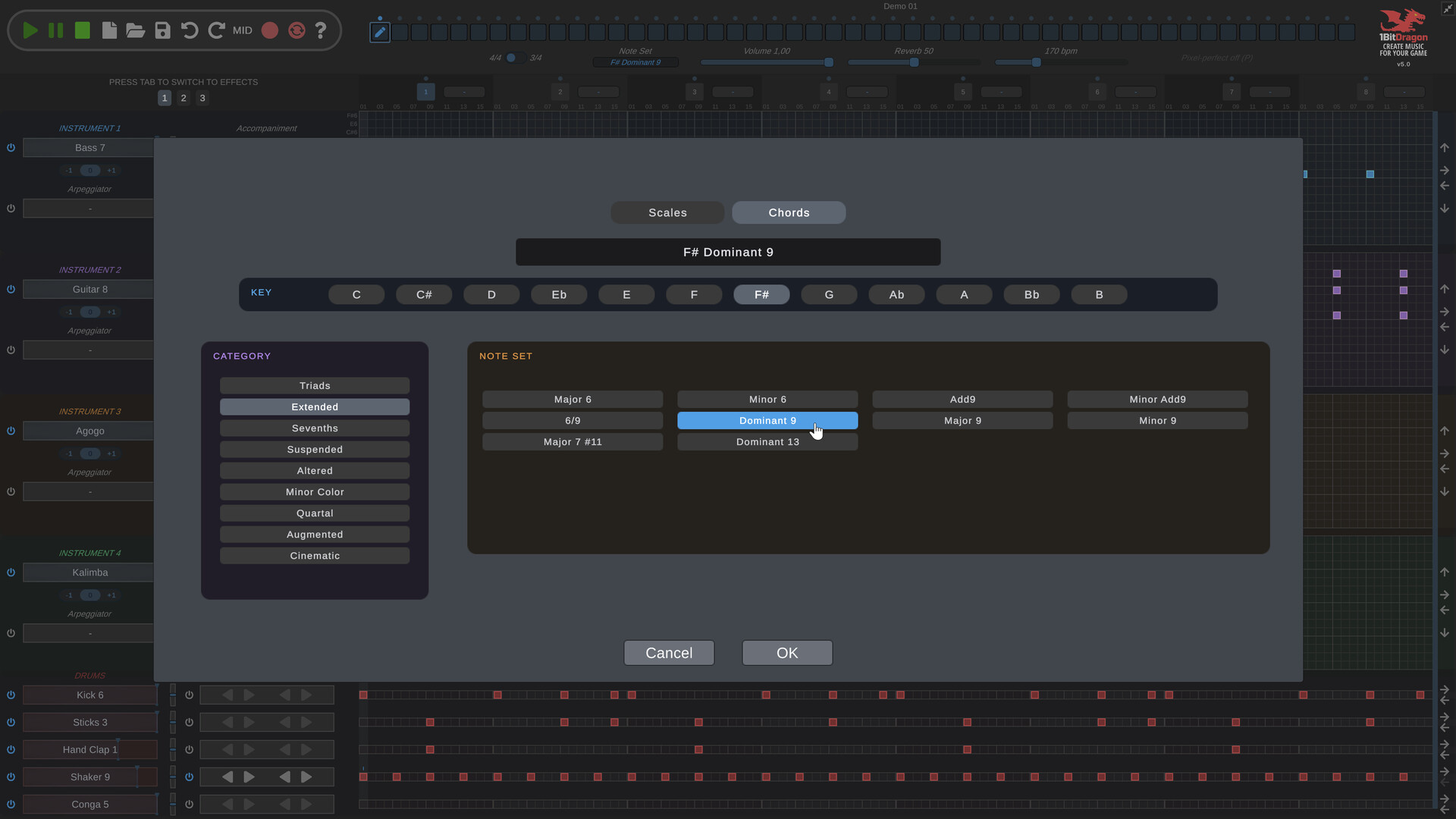Export MIDI via the MID button
The image size is (1456, 819).
tap(243, 30)
